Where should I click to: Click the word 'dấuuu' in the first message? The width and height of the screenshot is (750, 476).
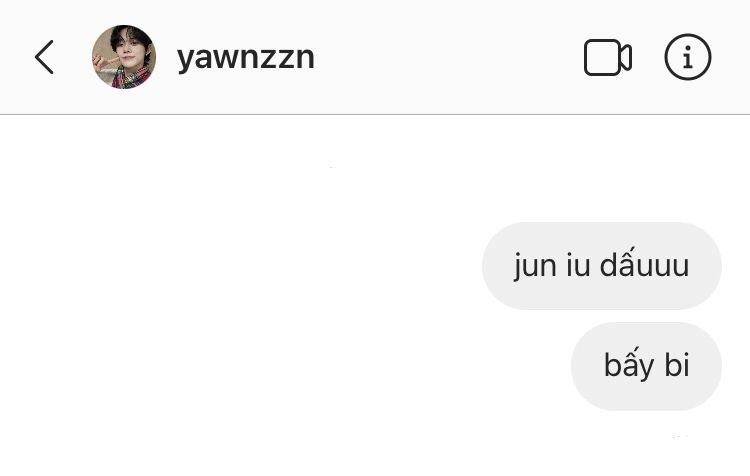pyautogui.click(x=644, y=263)
